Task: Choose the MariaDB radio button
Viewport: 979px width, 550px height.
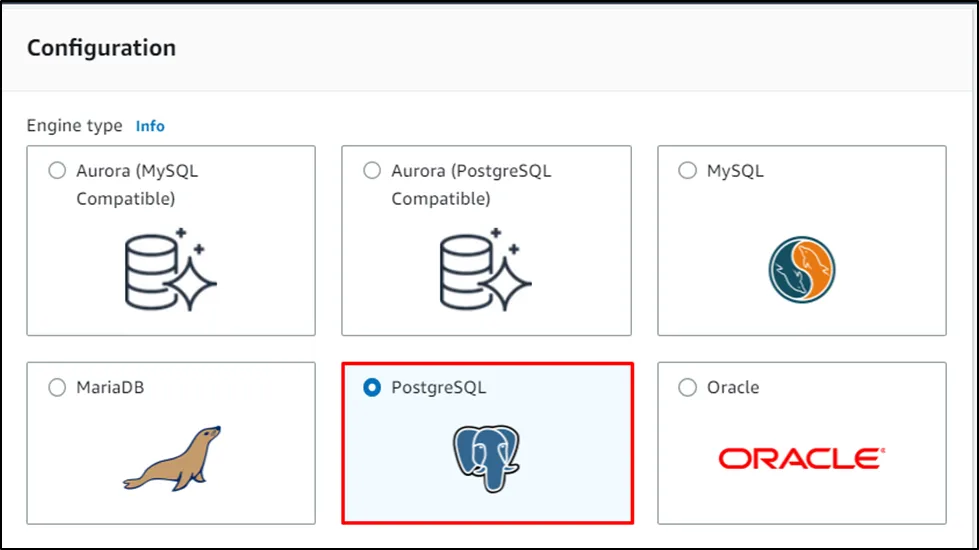Action: click(57, 387)
